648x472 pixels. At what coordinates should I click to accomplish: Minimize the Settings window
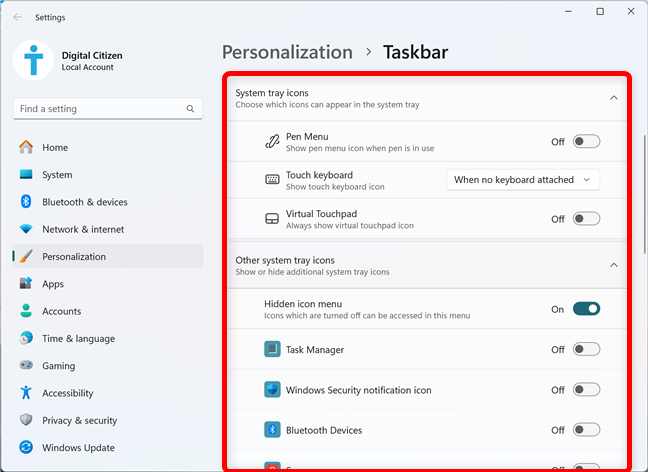[x=569, y=12]
